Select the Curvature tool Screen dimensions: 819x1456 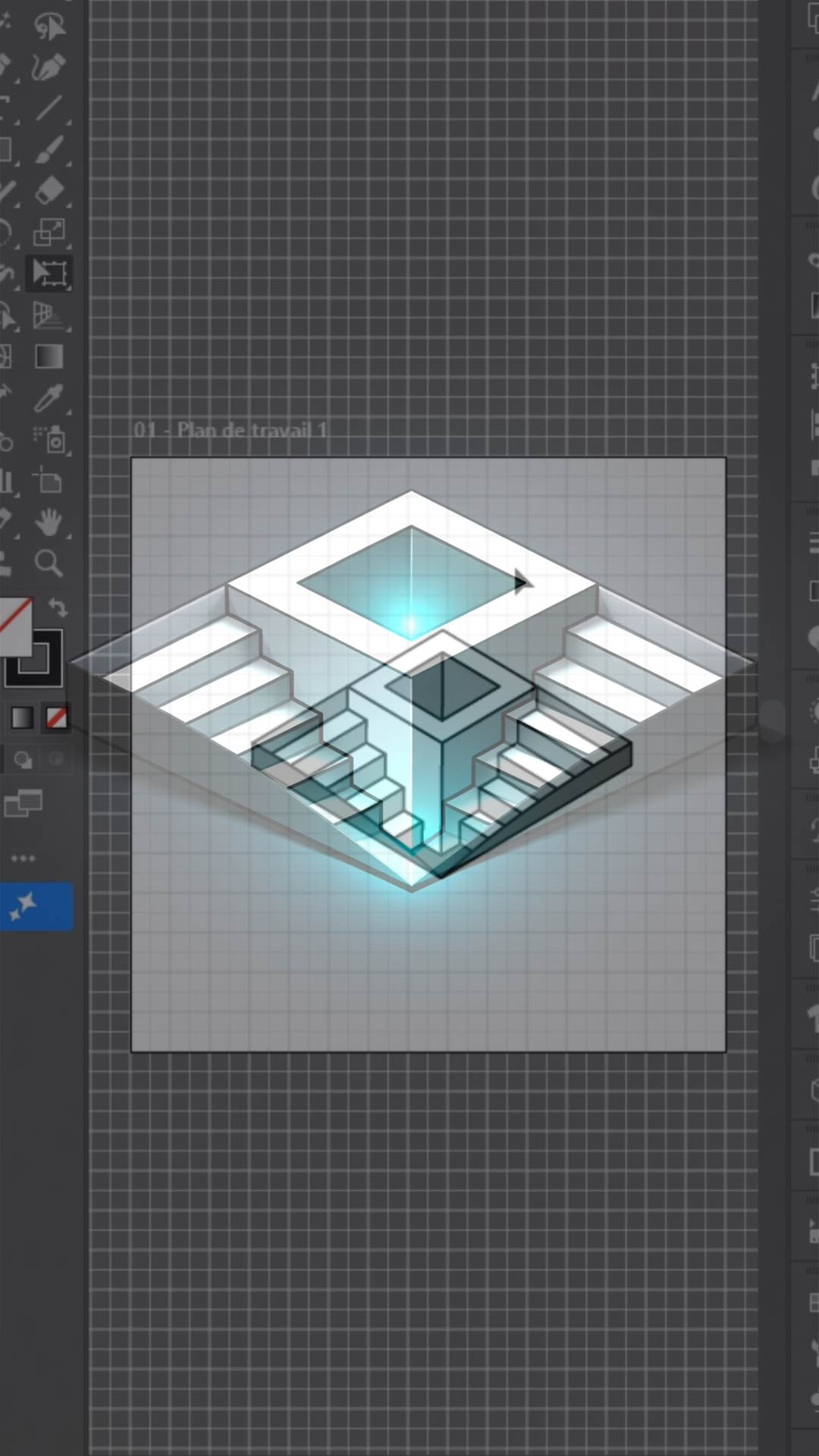(x=49, y=67)
